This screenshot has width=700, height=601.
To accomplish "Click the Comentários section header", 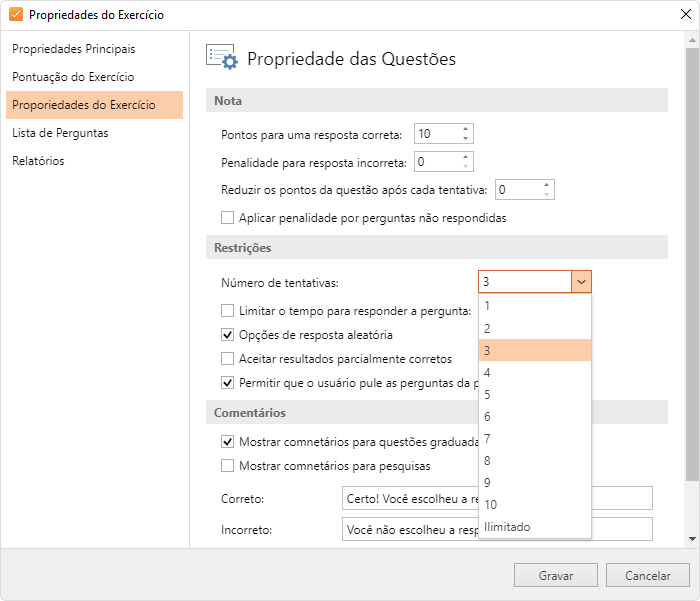I will (x=437, y=412).
